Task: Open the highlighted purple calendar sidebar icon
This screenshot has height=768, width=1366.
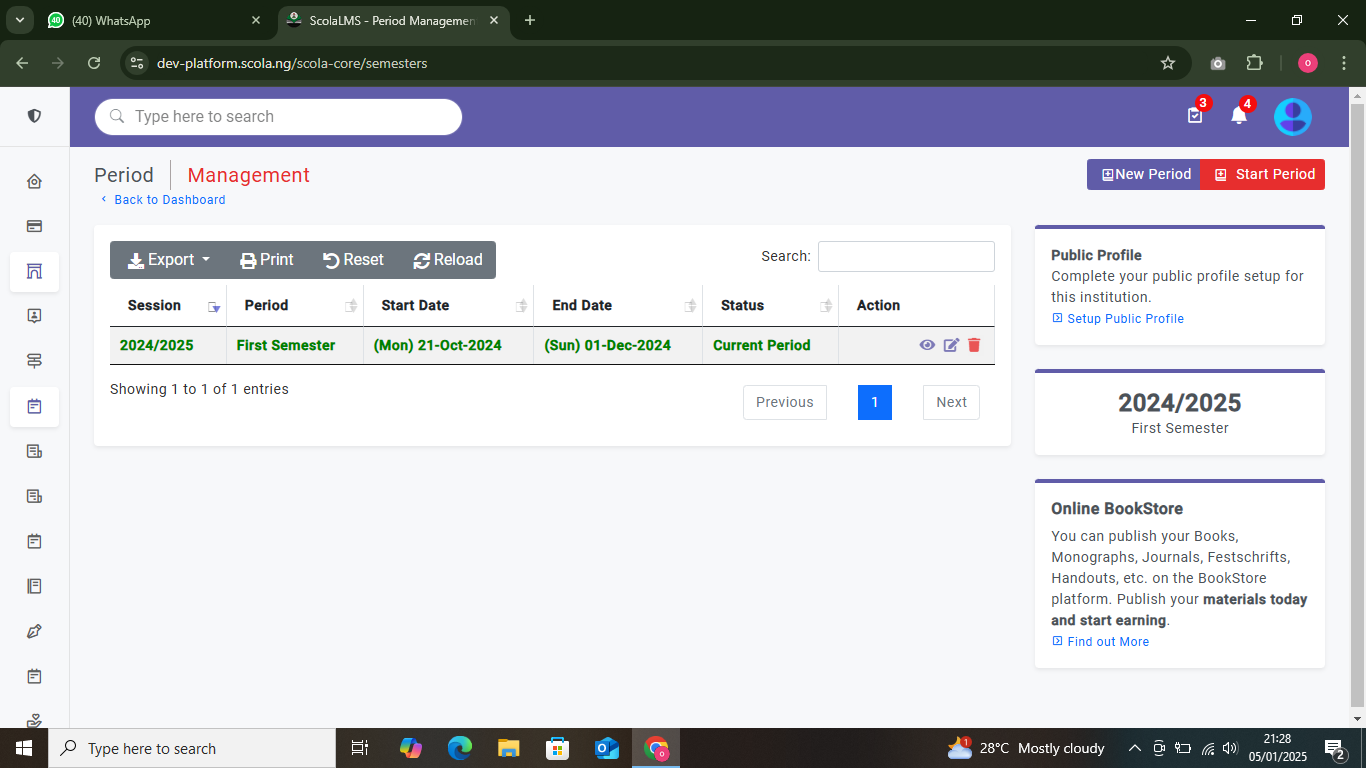Action: pos(34,406)
